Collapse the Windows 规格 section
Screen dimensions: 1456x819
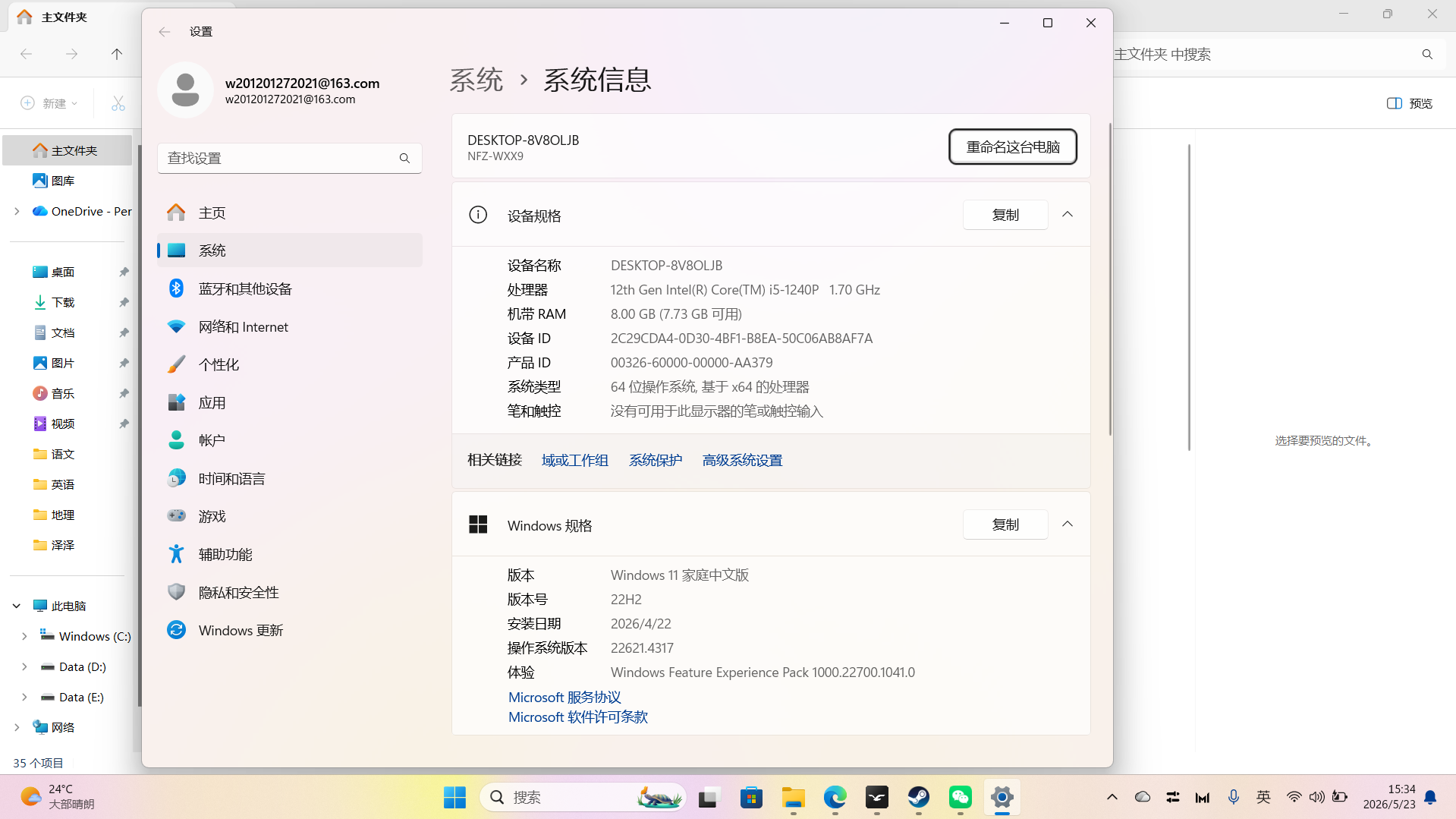click(1067, 524)
